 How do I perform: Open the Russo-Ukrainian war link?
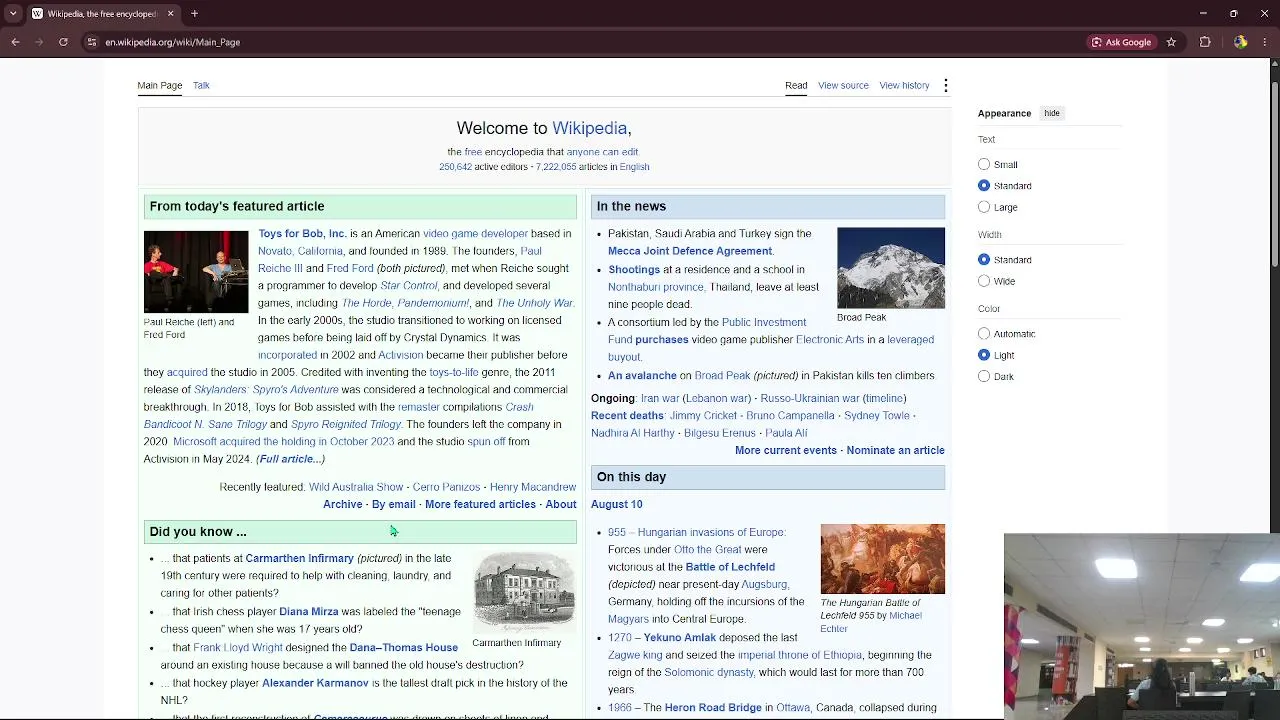pyautogui.click(x=810, y=398)
